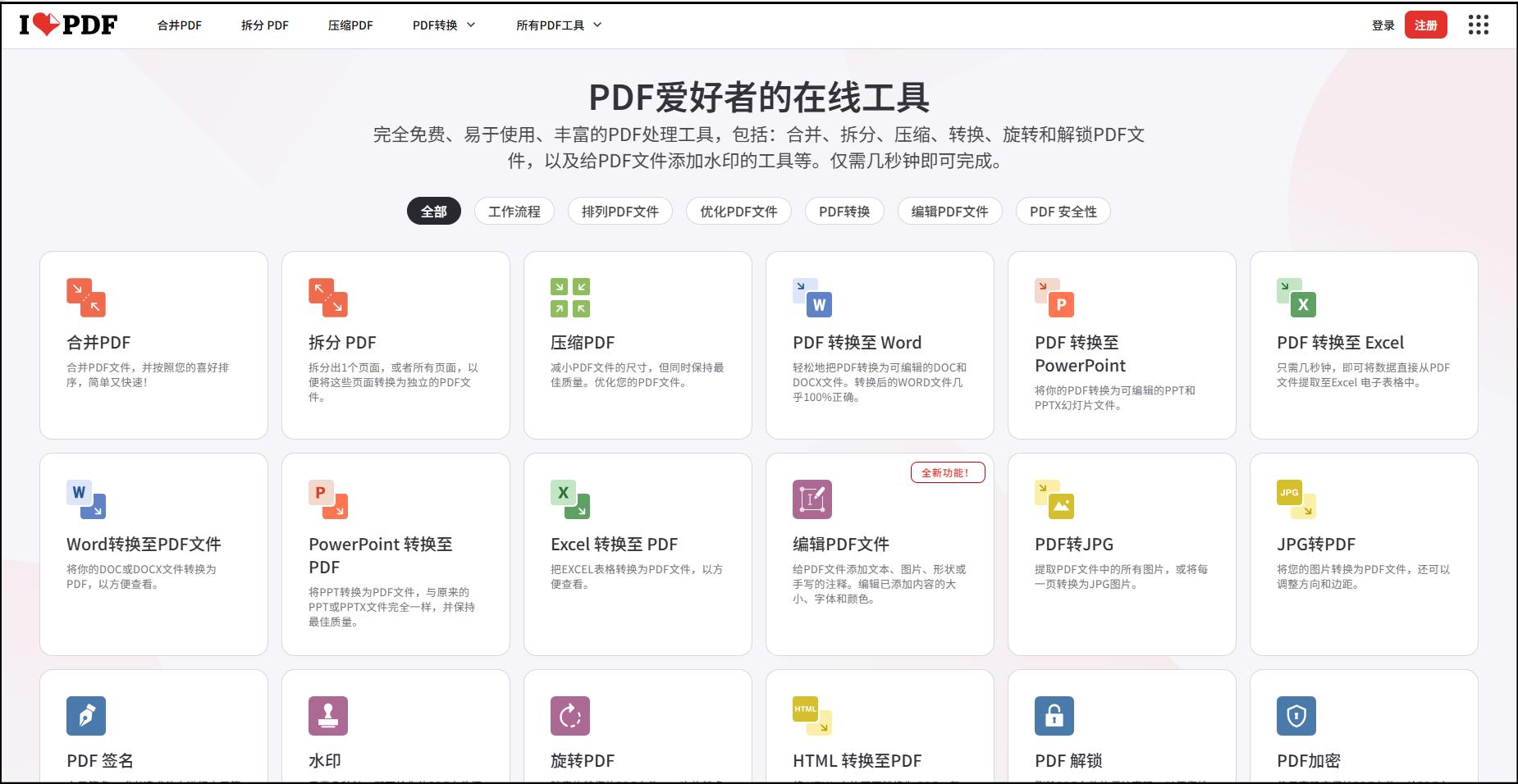Open the apps grid menu icon
The width and height of the screenshot is (1518, 784).
[1479, 25]
